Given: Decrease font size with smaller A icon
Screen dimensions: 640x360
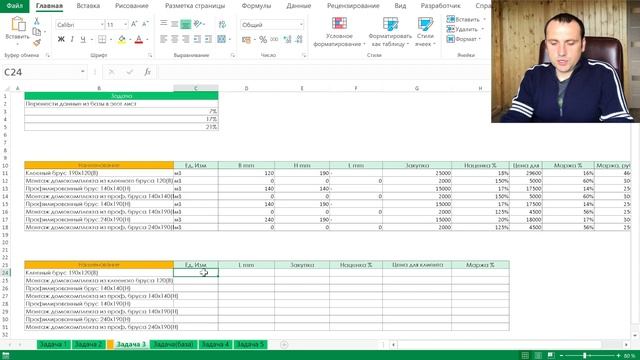Looking at the screenshot, I should click(145, 24).
